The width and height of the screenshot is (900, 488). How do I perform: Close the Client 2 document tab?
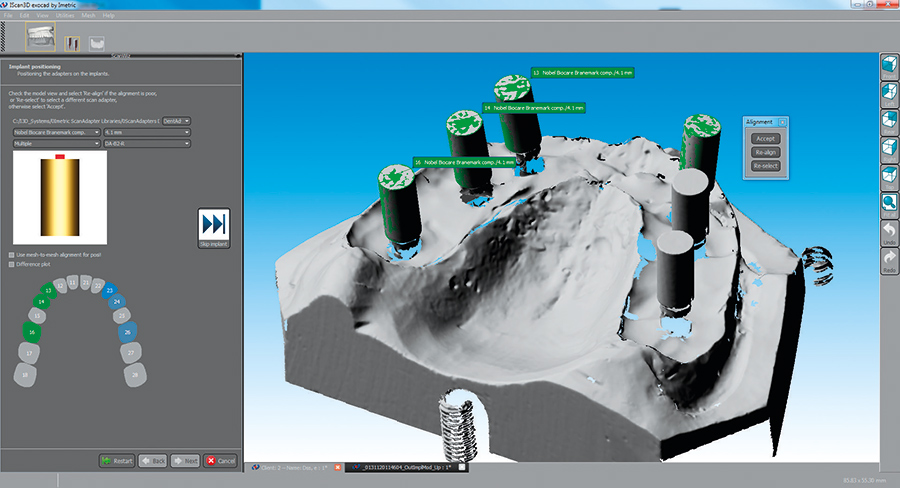tap(338, 467)
